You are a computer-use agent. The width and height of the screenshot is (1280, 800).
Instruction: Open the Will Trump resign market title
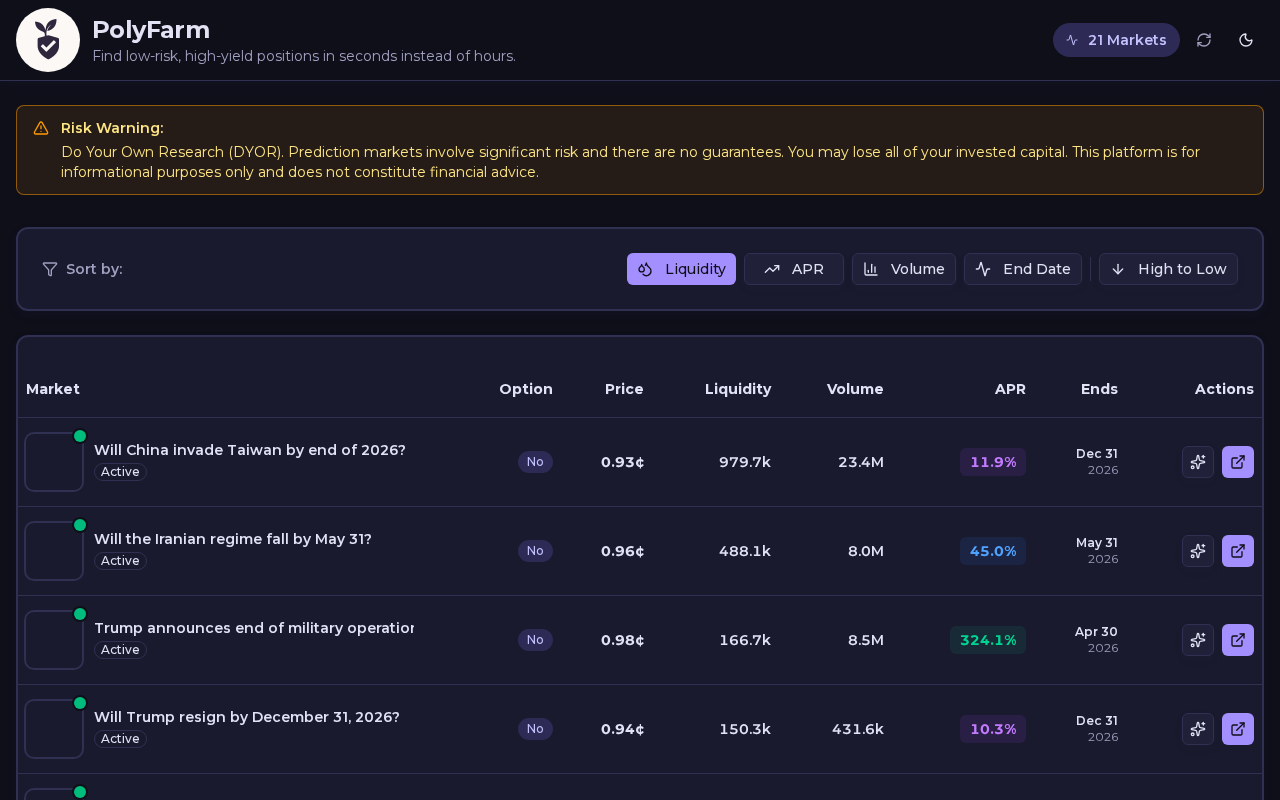click(247, 717)
